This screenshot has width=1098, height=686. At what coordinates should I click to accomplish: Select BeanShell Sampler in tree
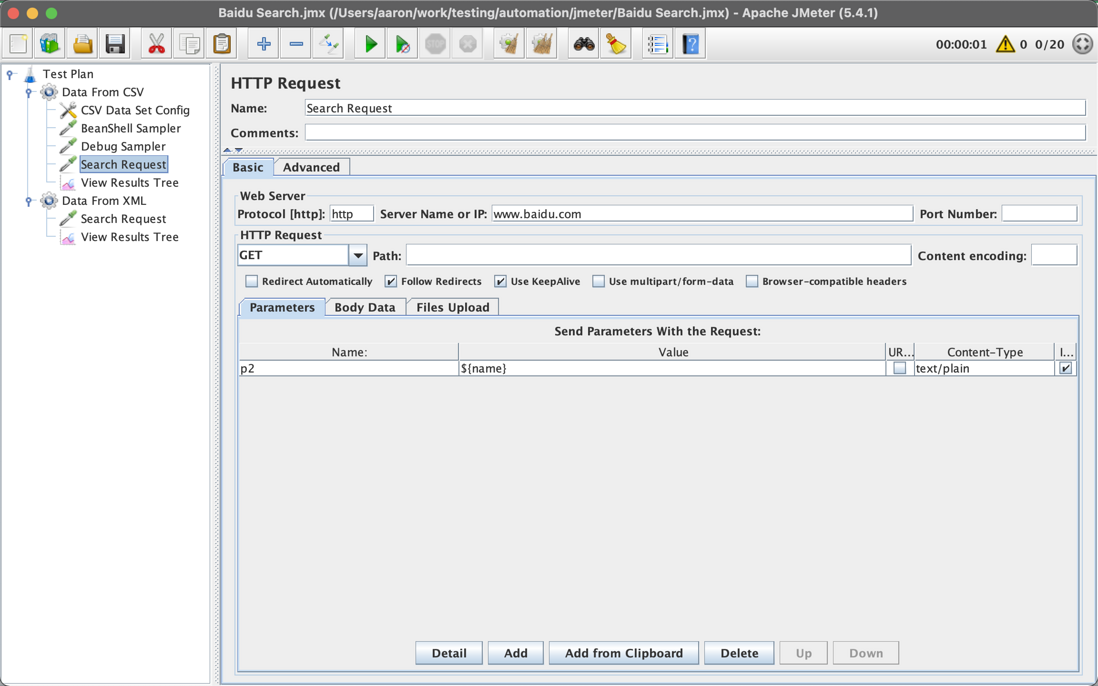pyautogui.click(x=130, y=128)
